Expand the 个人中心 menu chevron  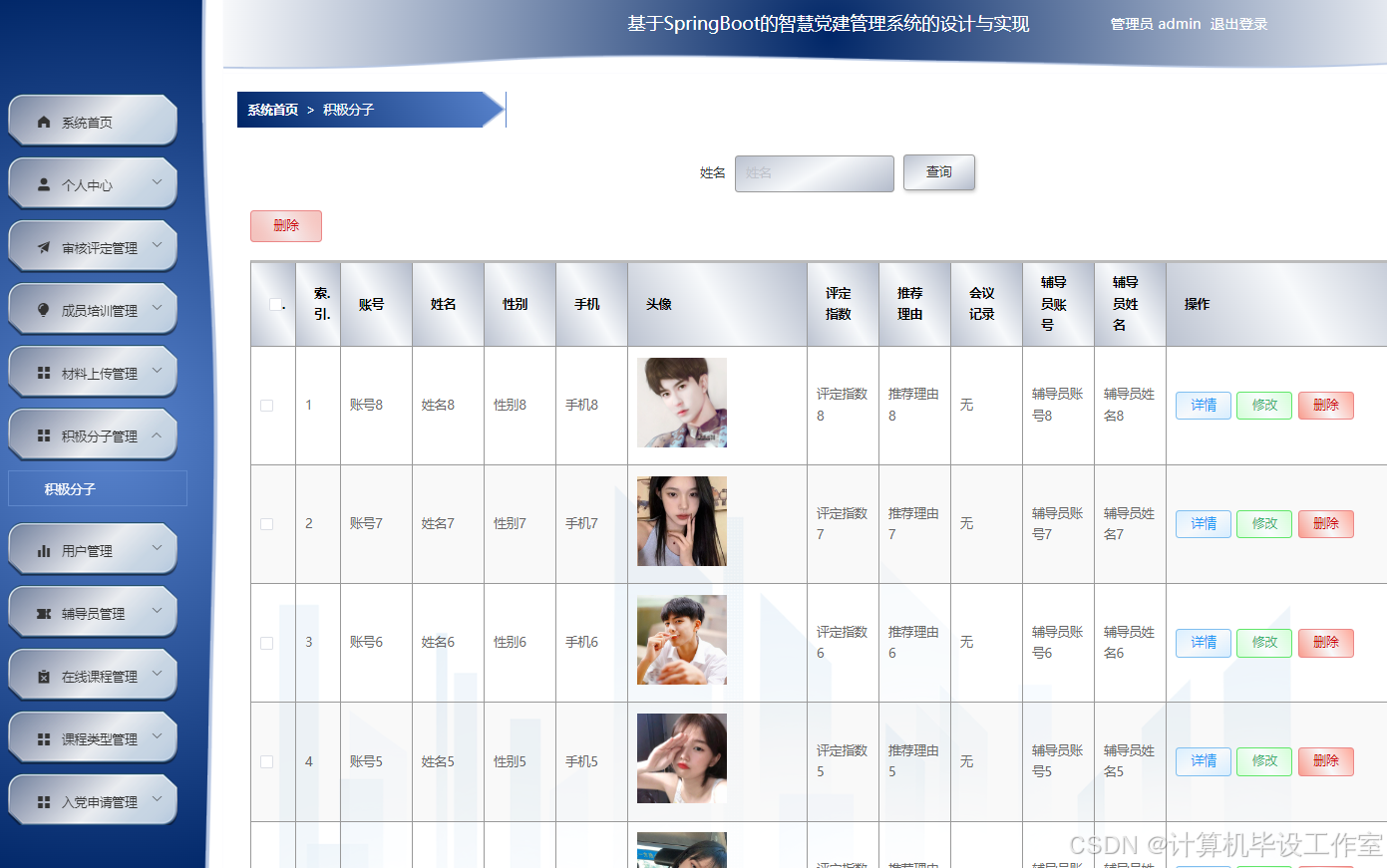[157, 182]
